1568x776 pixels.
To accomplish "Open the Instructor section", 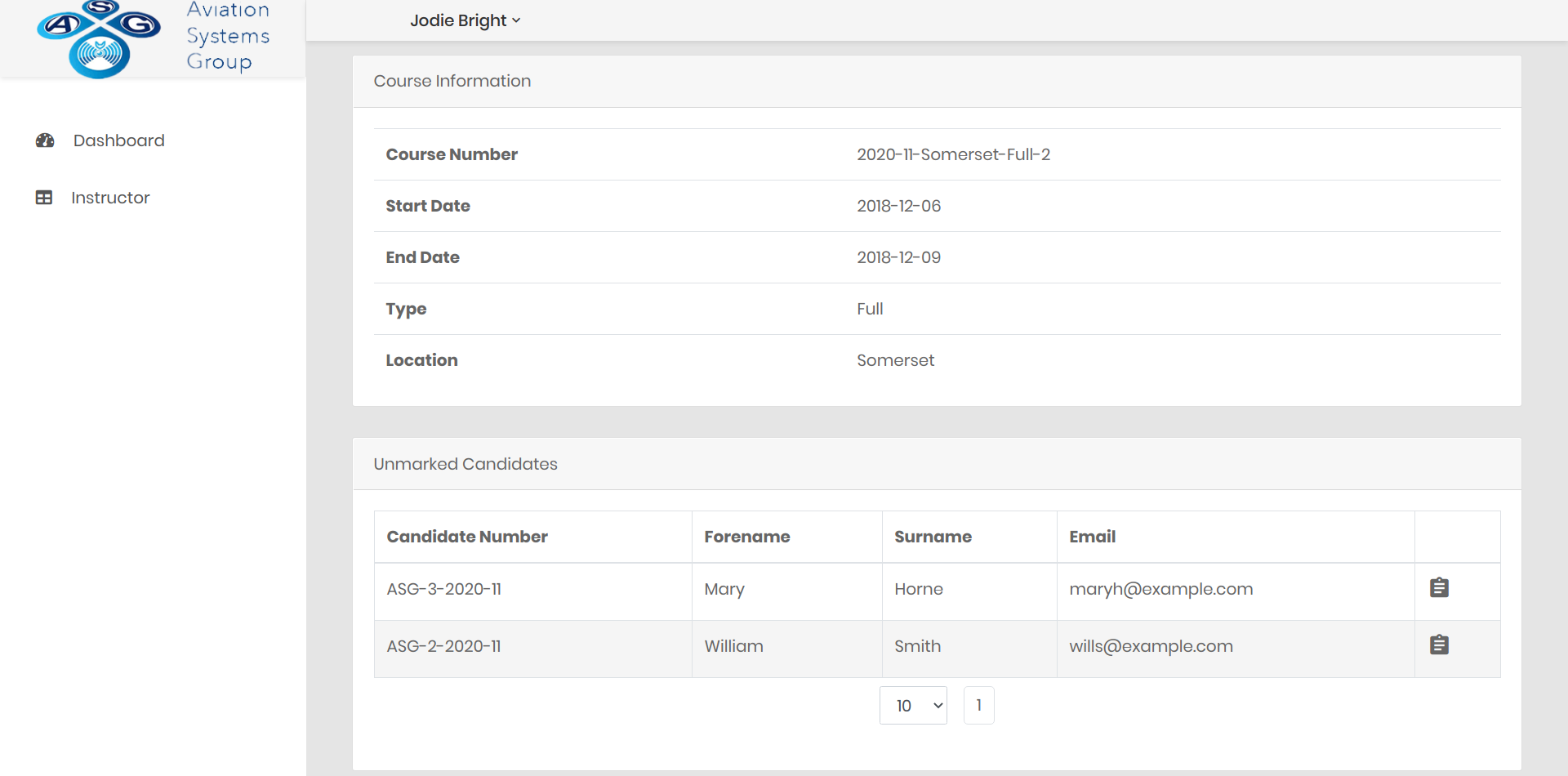I will [x=110, y=198].
